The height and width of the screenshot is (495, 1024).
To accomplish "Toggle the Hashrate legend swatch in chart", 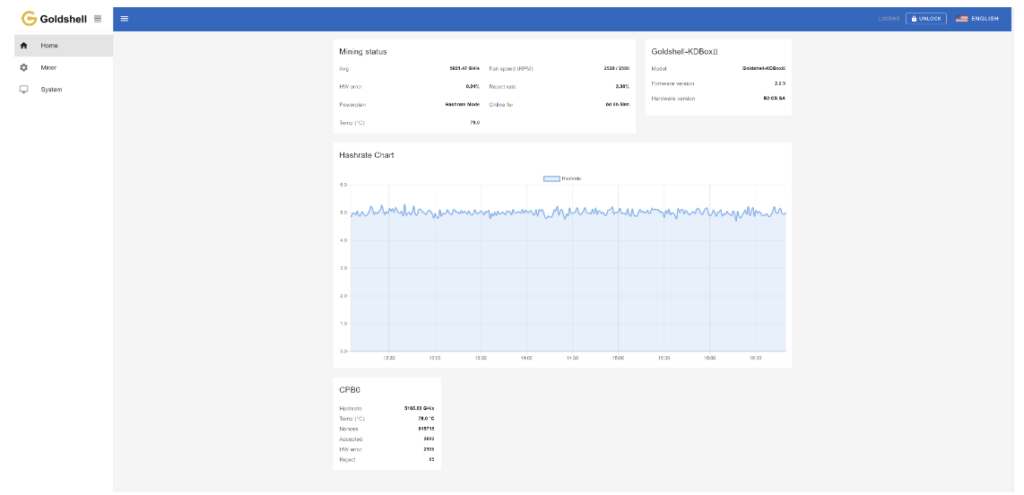I will click(552, 178).
